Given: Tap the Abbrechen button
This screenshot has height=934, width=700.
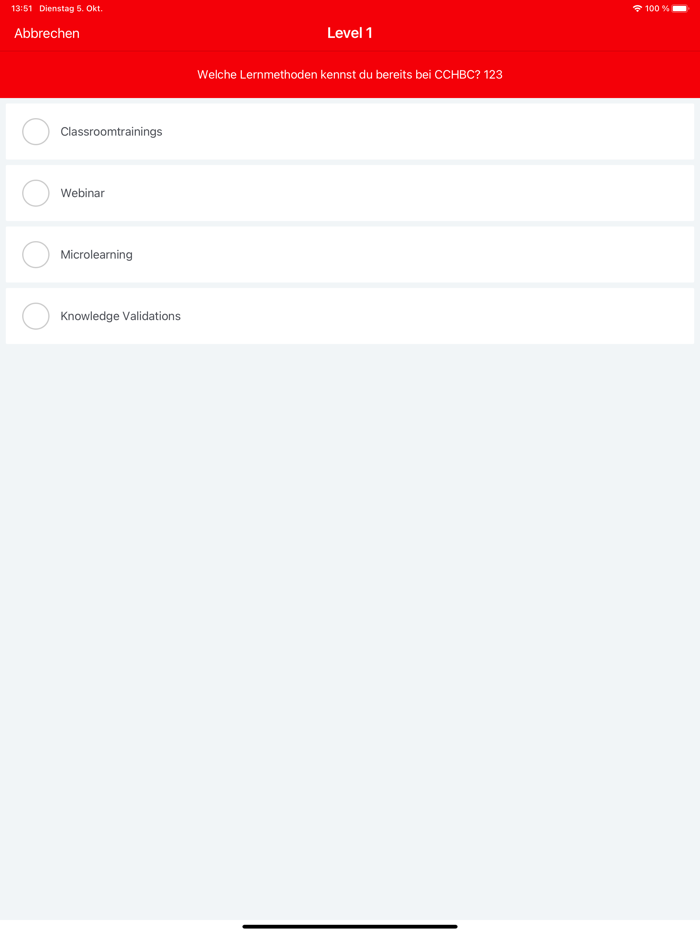Looking at the screenshot, I should point(47,33).
